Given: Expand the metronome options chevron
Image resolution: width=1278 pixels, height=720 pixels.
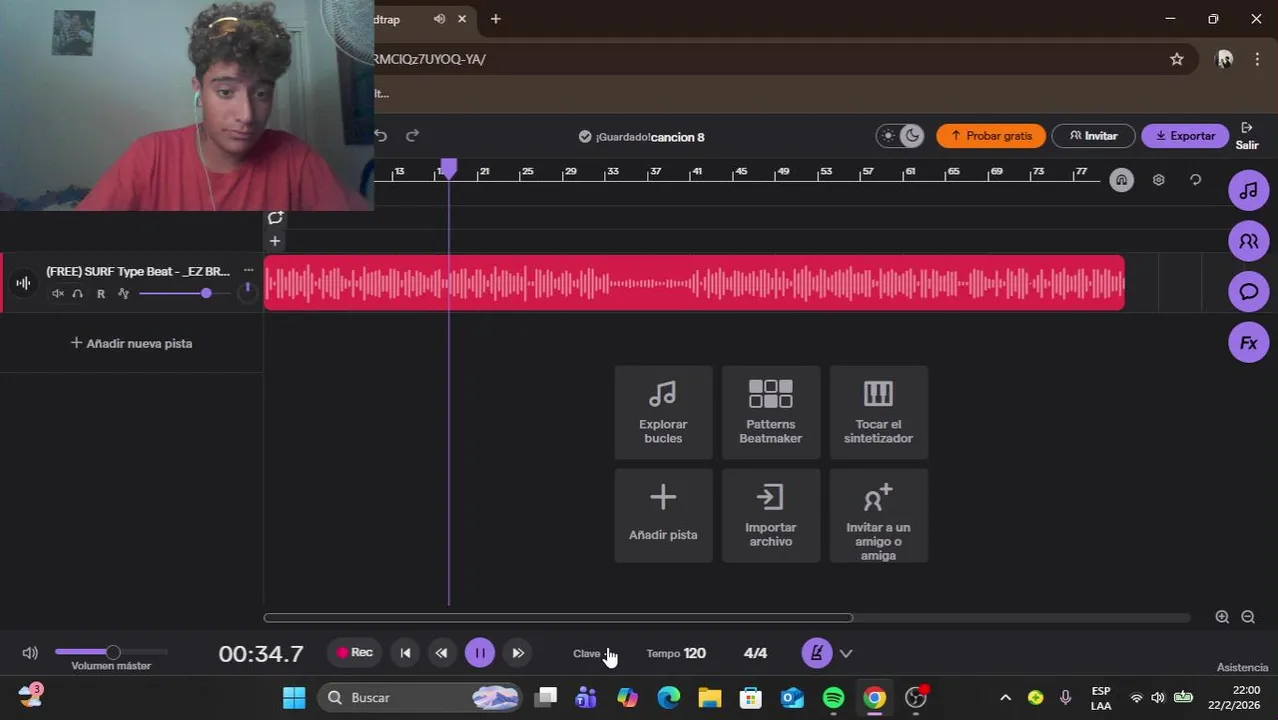Looking at the screenshot, I should click(x=846, y=653).
